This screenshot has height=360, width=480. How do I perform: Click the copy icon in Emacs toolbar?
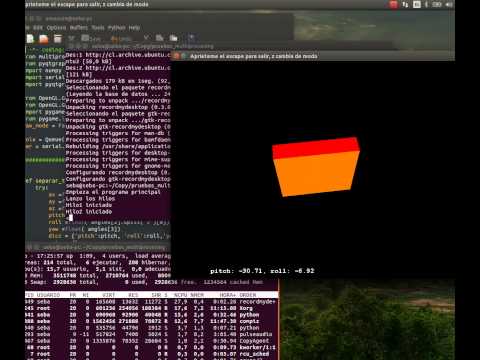(160, 38)
